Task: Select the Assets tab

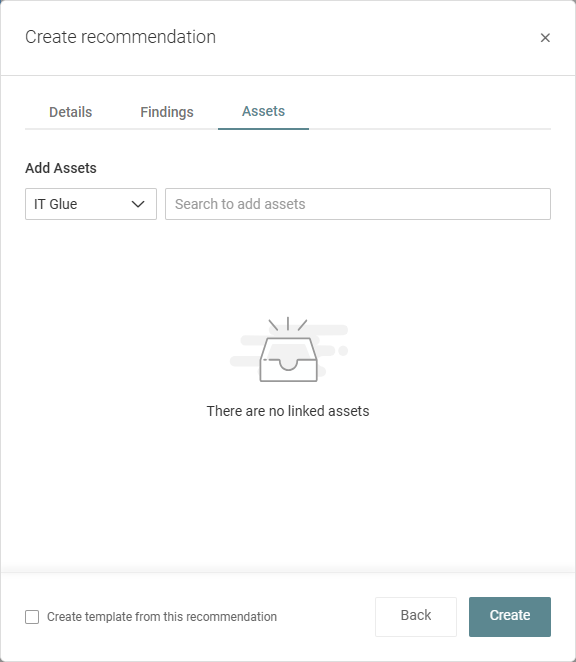Action: click(x=264, y=111)
